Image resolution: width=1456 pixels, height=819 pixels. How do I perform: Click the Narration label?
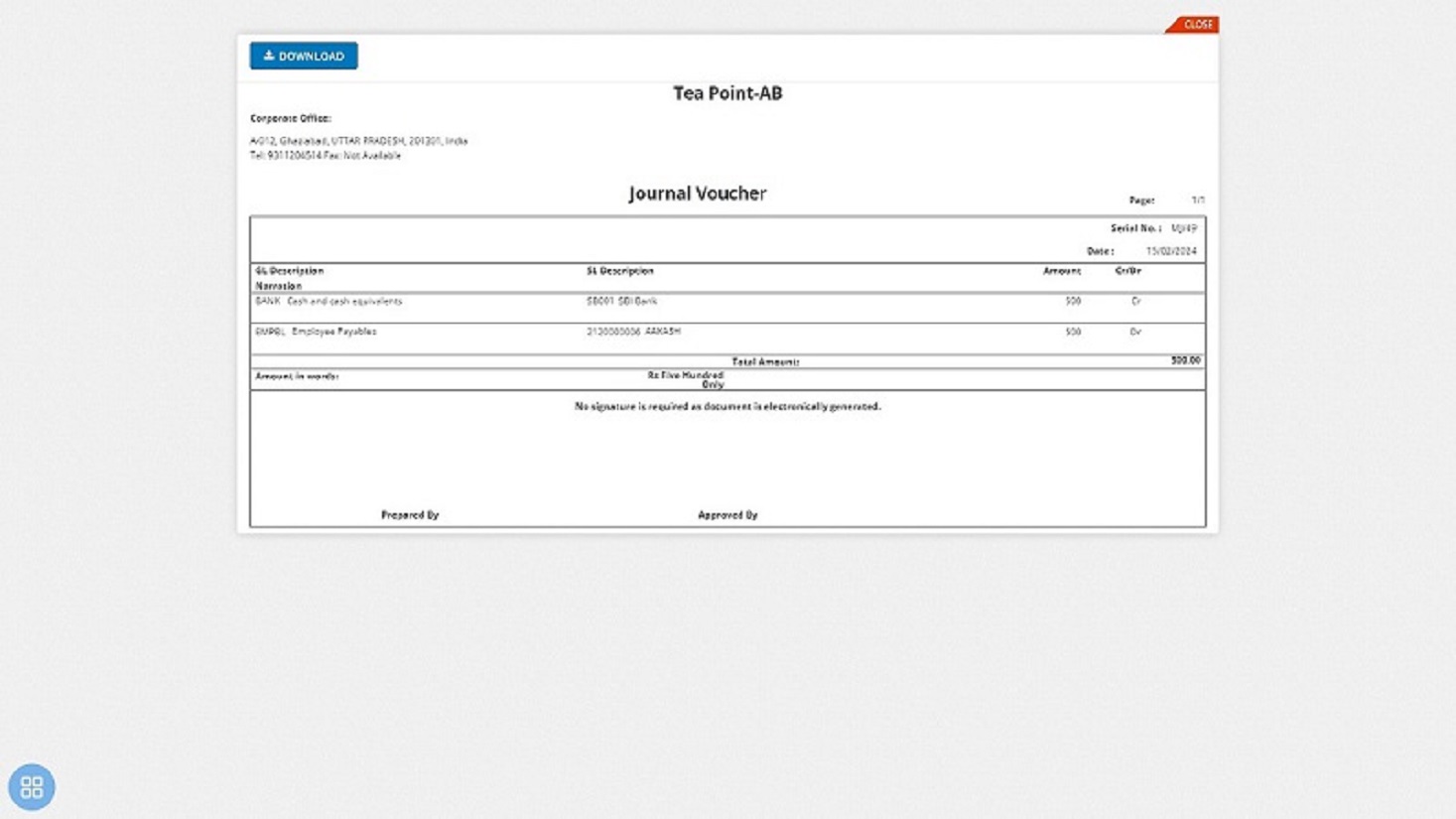pyautogui.click(x=278, y=286)
